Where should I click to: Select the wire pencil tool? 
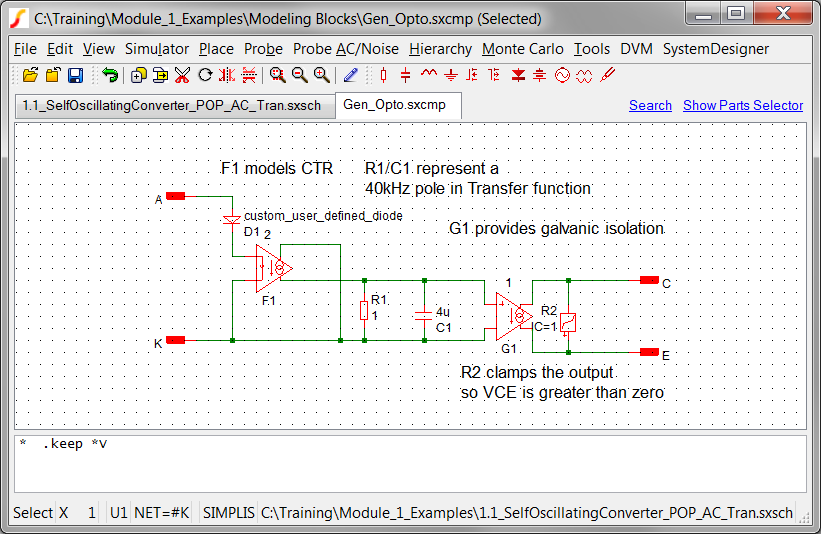350,75
